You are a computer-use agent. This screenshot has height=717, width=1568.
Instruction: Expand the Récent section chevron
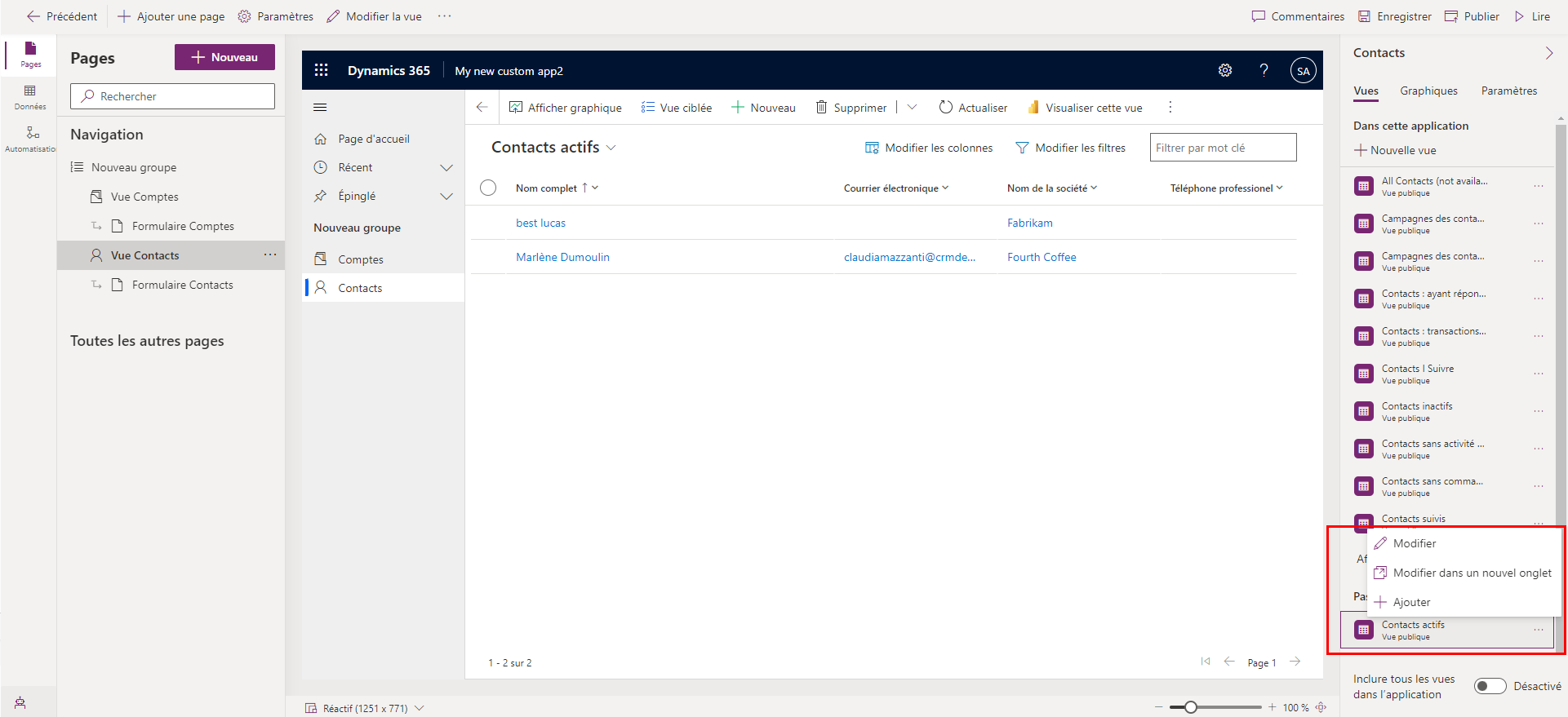coord(446,167)
